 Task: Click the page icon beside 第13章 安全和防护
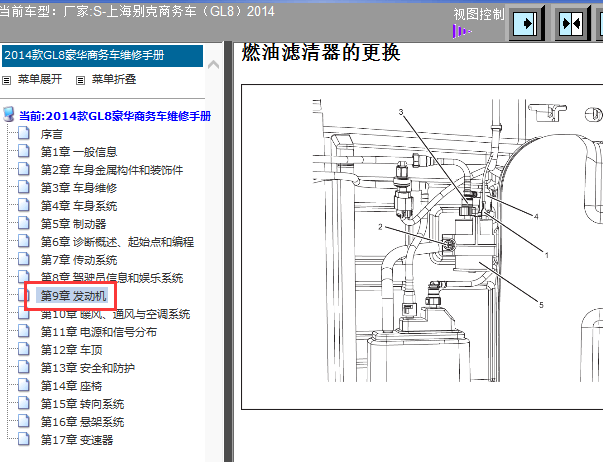coord(24,367)
